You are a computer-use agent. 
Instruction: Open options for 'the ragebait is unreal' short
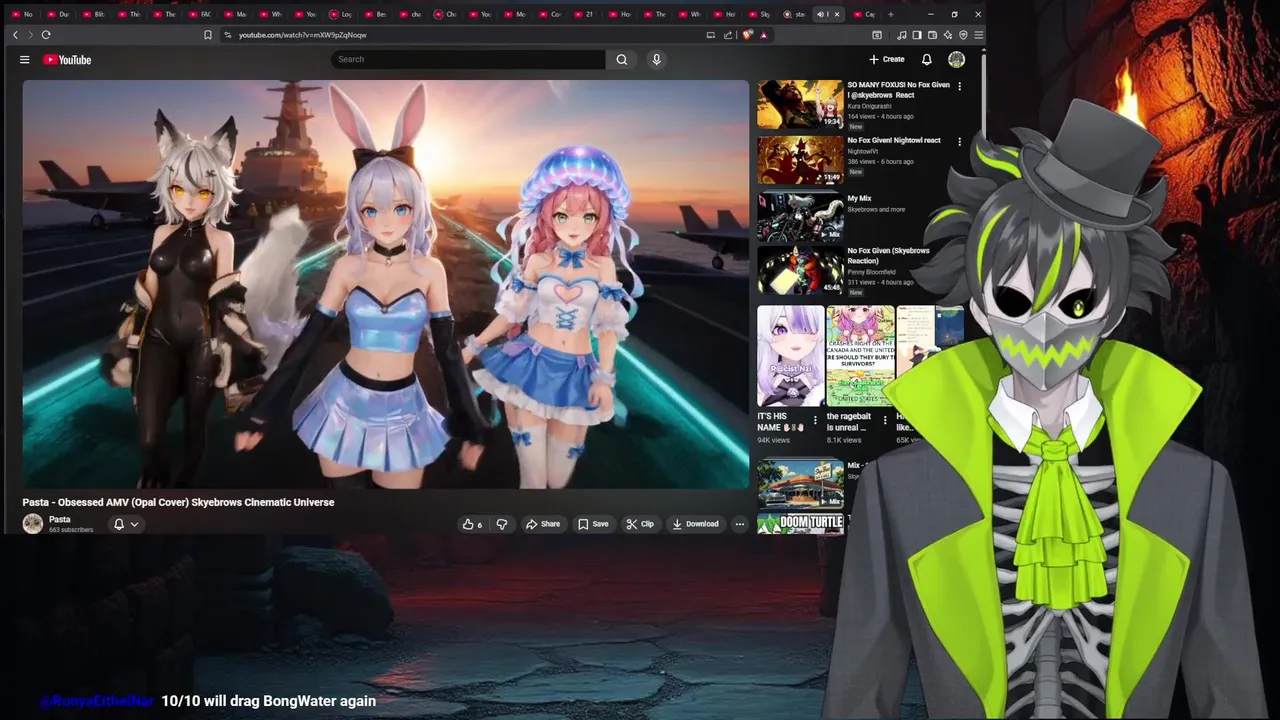[884, 420]
